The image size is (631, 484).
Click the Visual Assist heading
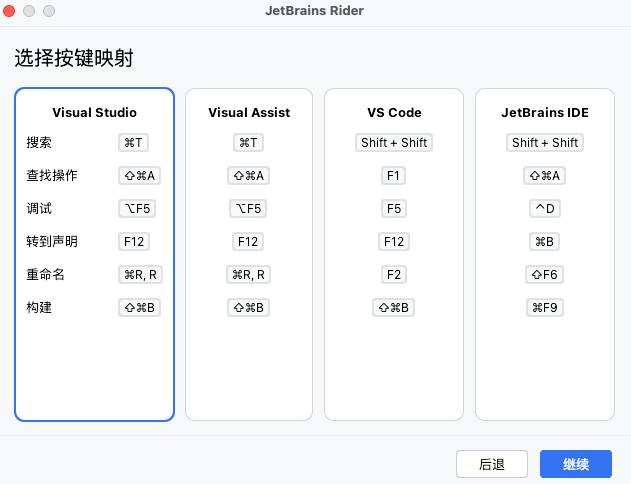[x=249, y=112]
